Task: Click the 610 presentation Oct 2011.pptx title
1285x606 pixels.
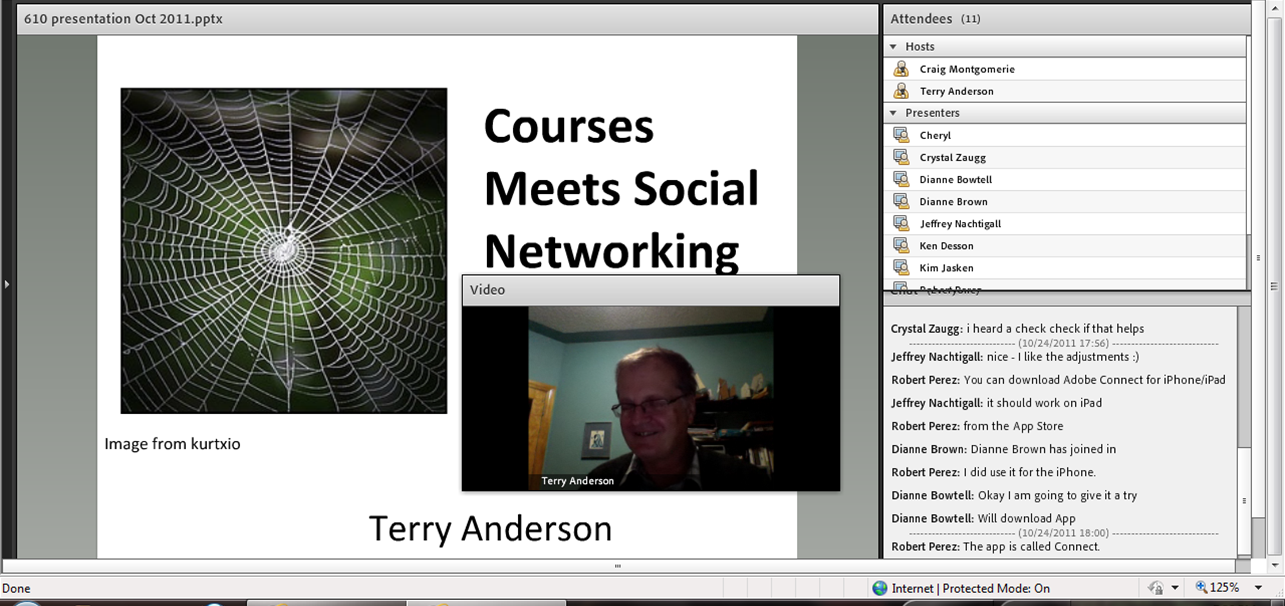Action: (123, 18)
